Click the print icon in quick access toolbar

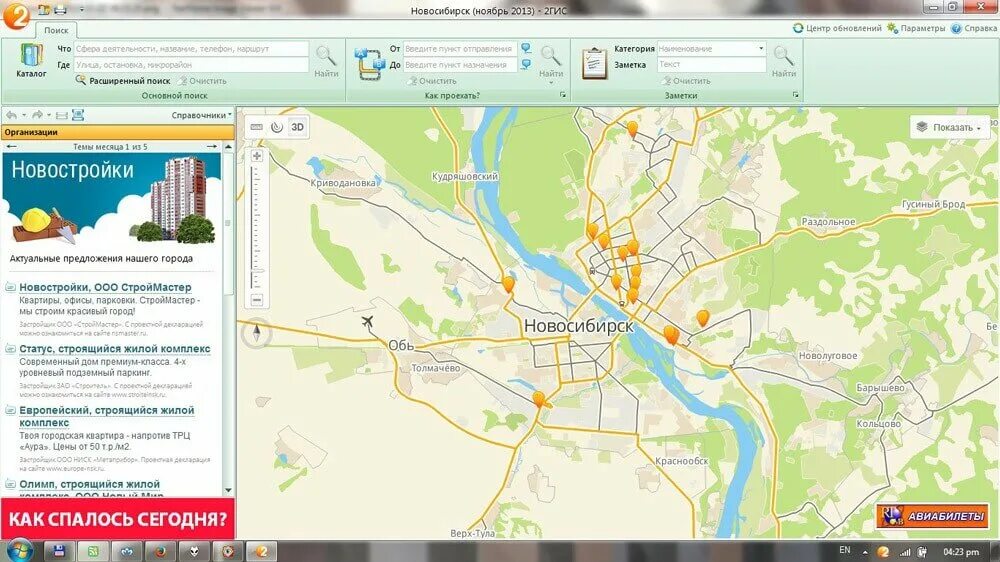click(x=61, y=10)
